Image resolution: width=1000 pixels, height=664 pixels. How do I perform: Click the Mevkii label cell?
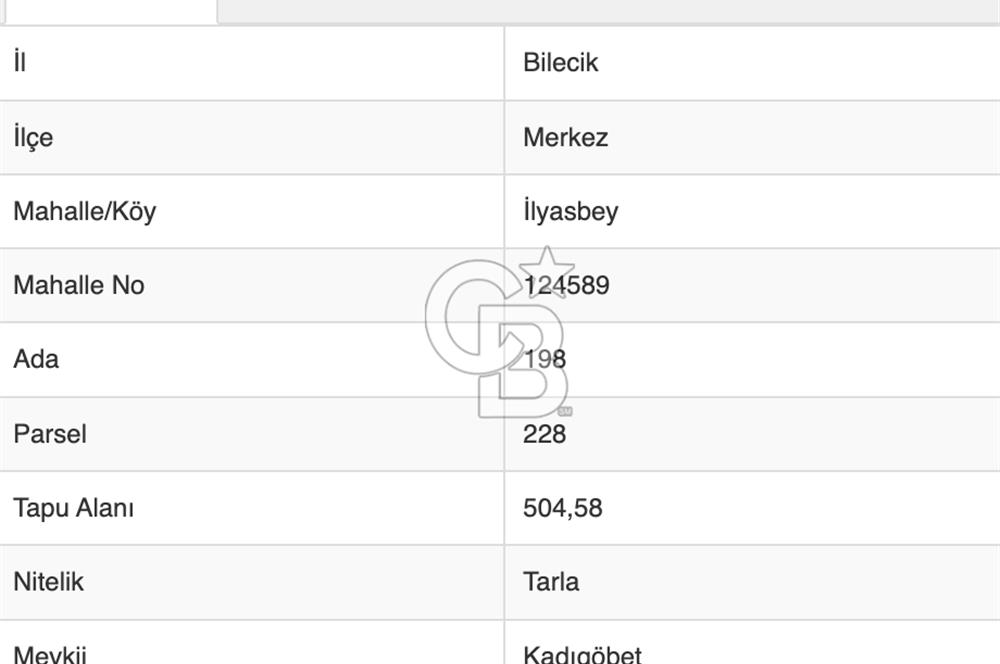tap(50, 654)
